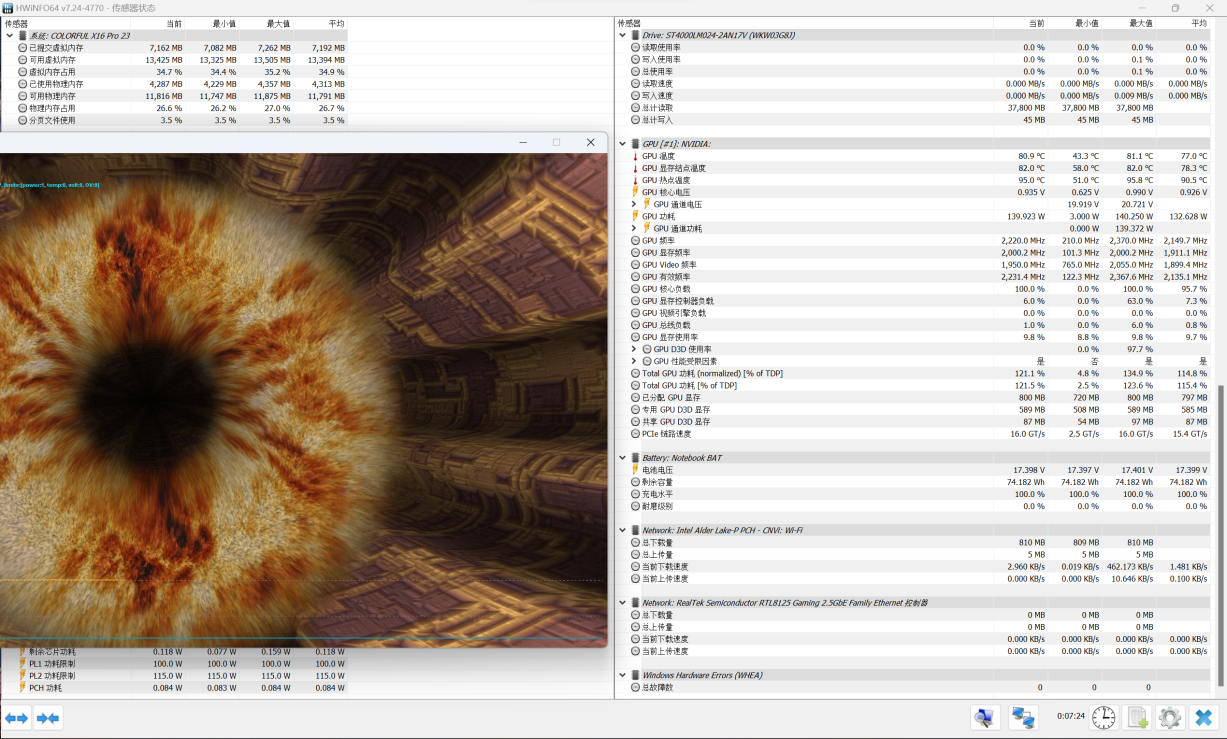Open sensor settings gear icon
1227x739 pixels.
tap(1170, 717)
